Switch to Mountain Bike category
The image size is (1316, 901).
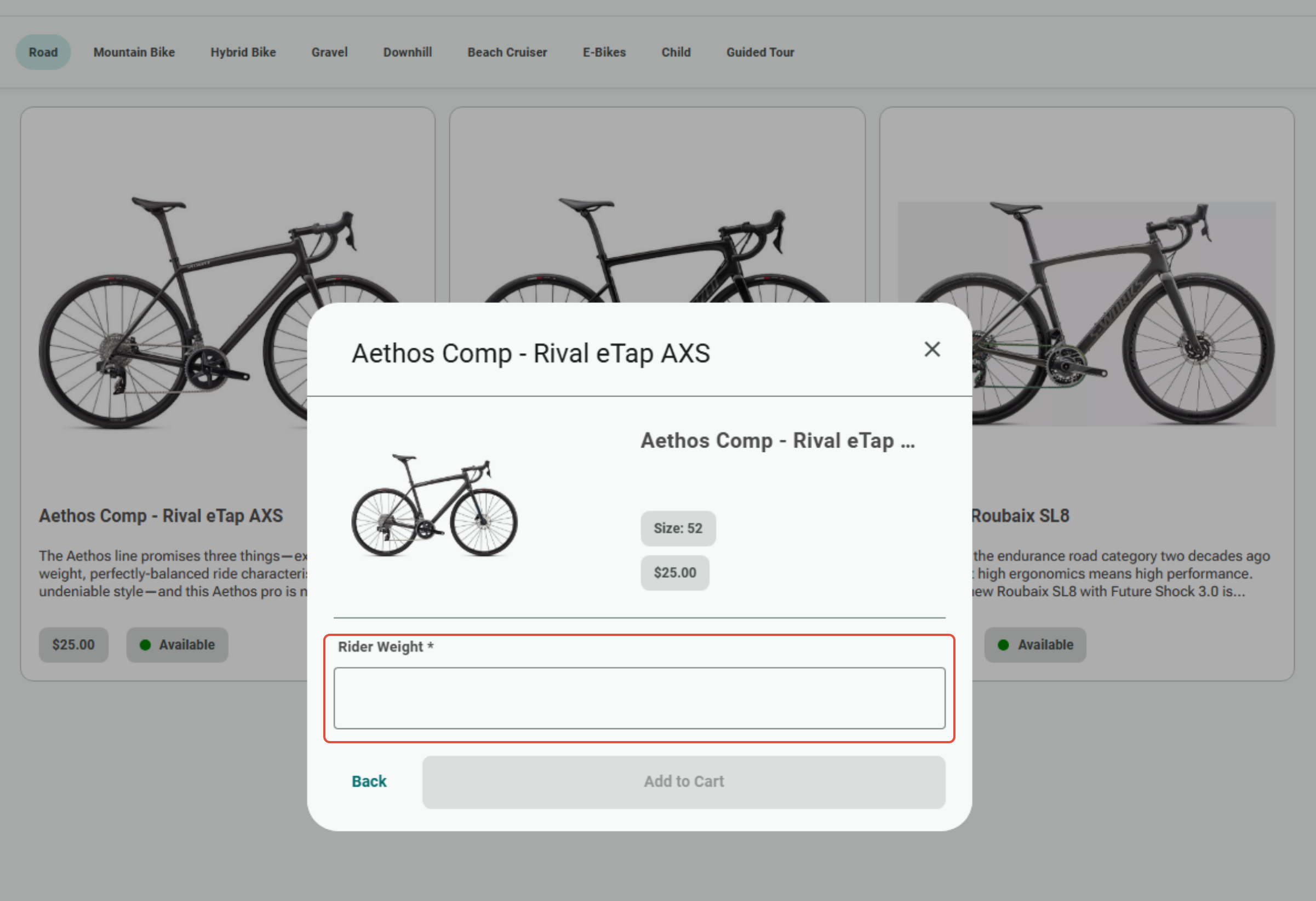tap(134, 52)
